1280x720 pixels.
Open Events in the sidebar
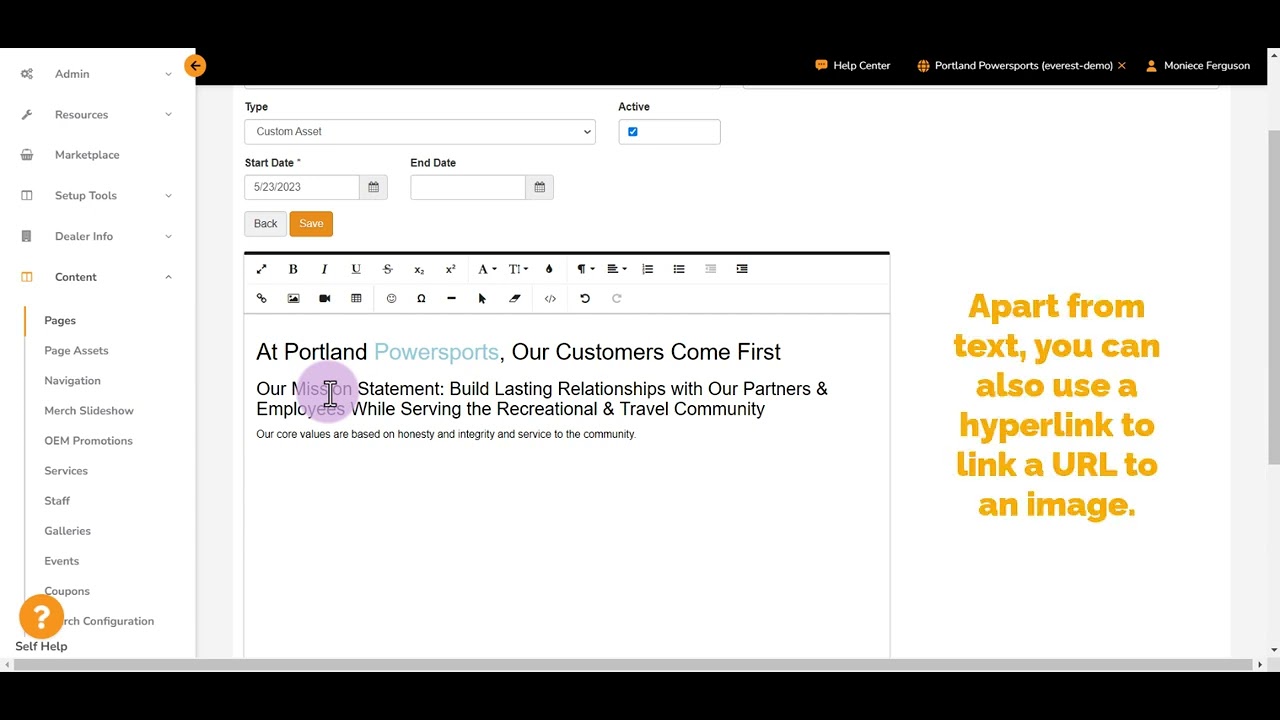click(x=61, y=561)
